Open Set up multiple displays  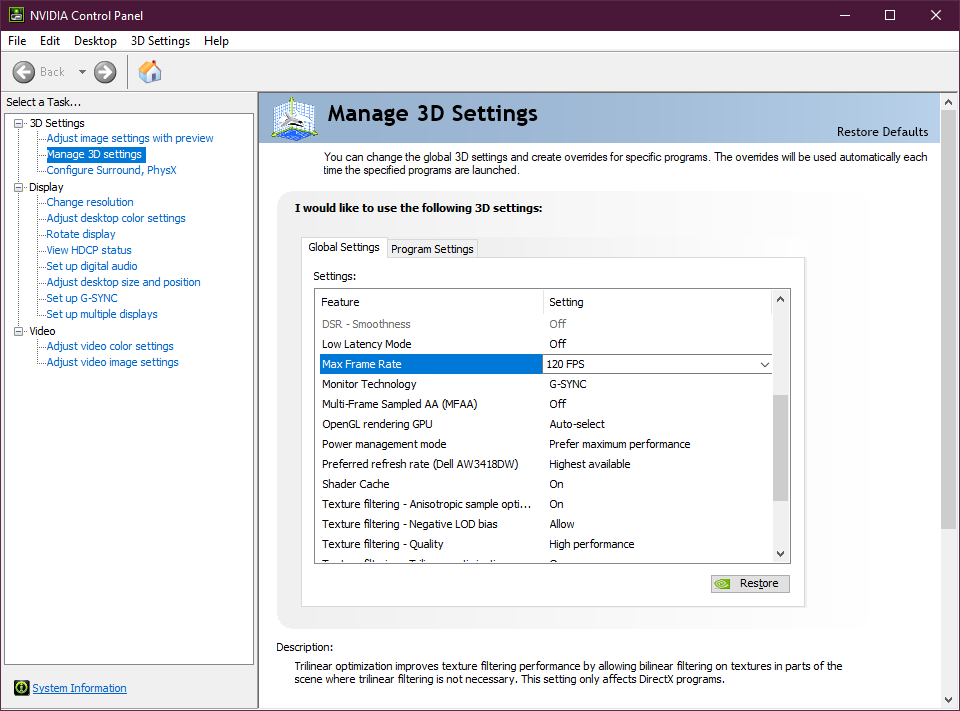coord(102,314)
